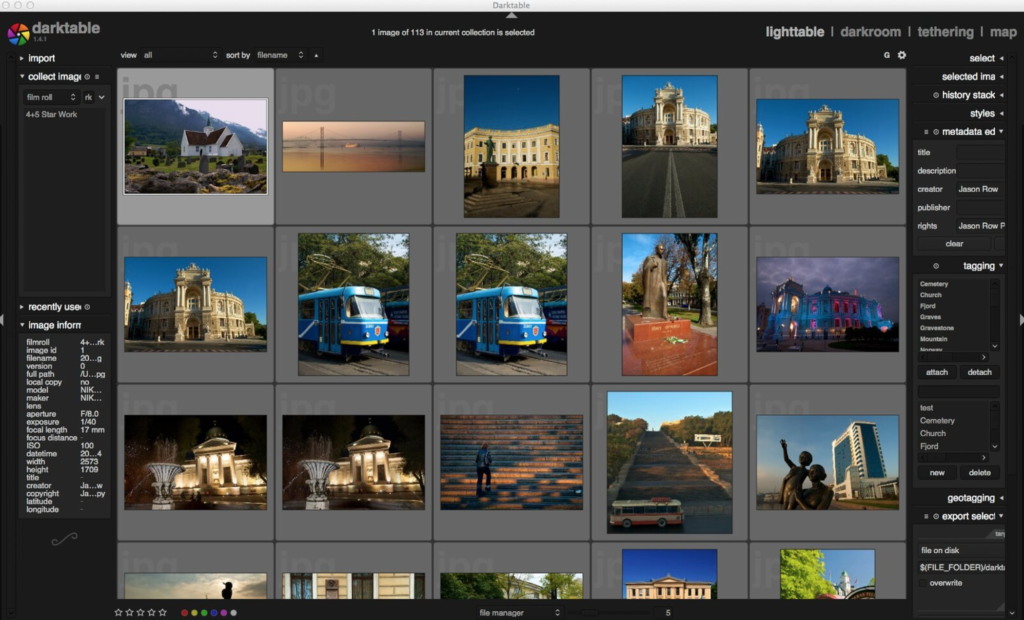
Task: Collapse the left side panel arrow
Action: coord(3,320)
